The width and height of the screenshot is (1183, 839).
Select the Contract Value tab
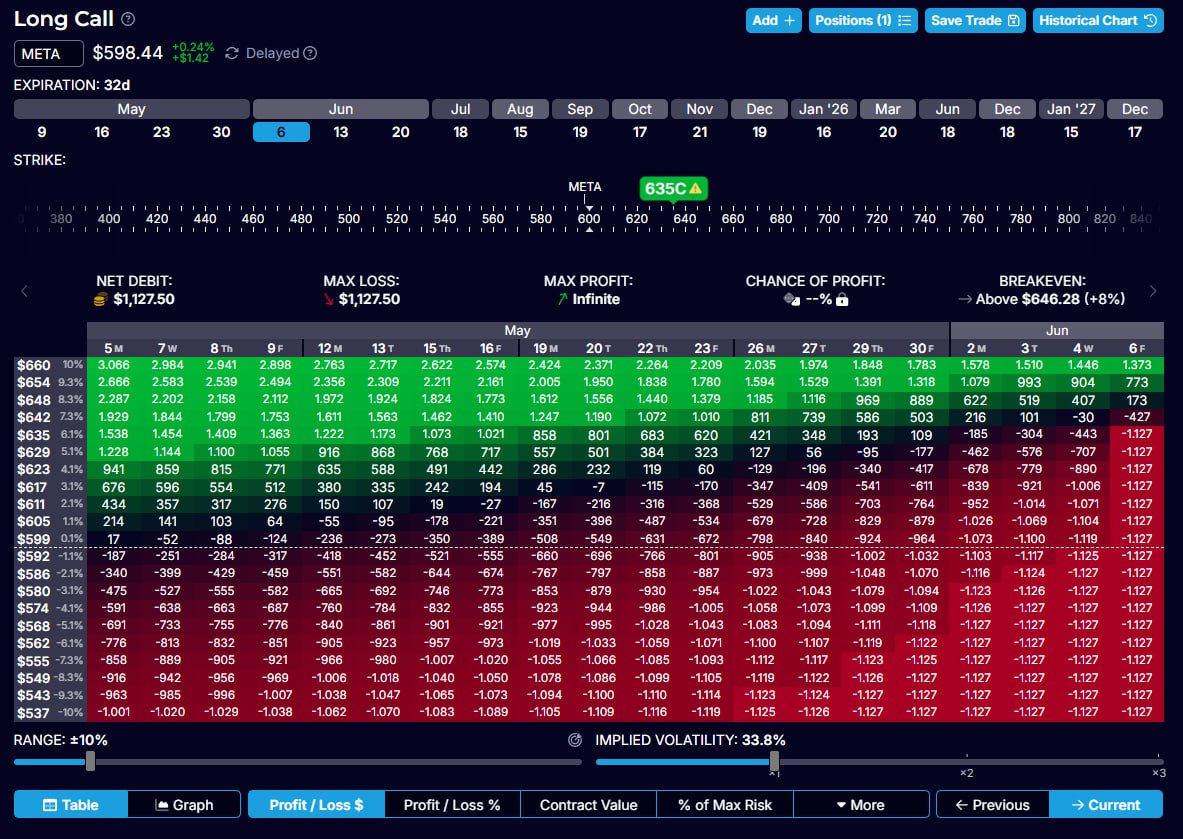coord(588,805)
